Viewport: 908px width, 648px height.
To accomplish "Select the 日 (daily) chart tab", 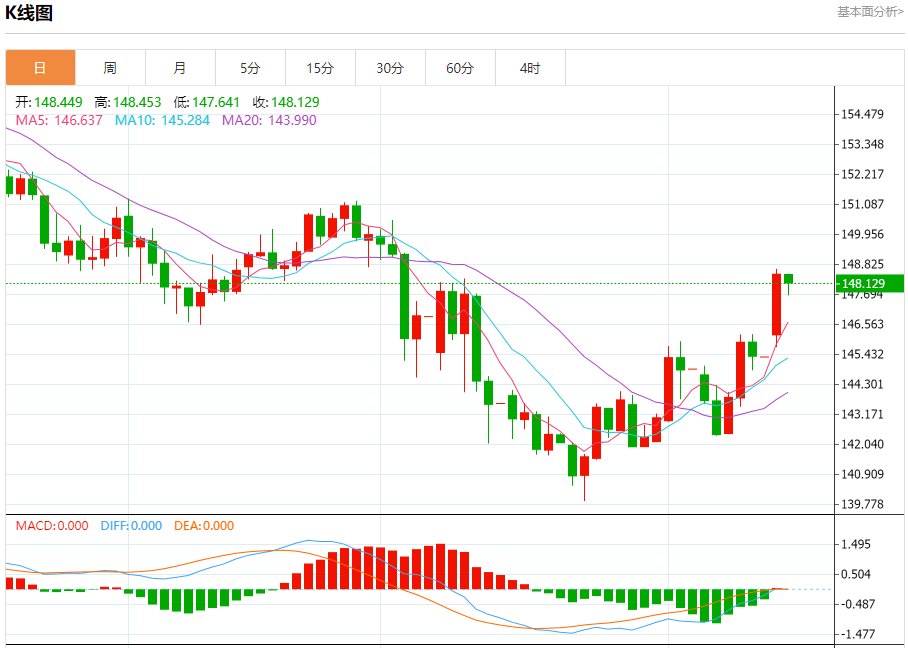I will pyautogui.click(x=41, y=68).
